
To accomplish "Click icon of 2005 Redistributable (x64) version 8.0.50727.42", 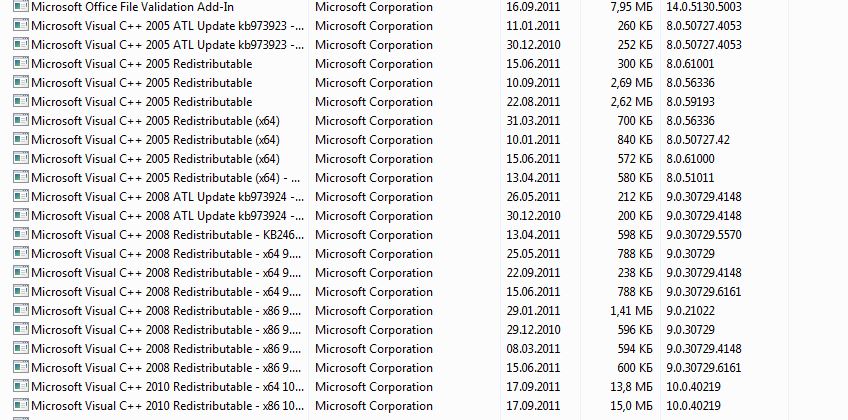I will point(20,140).
